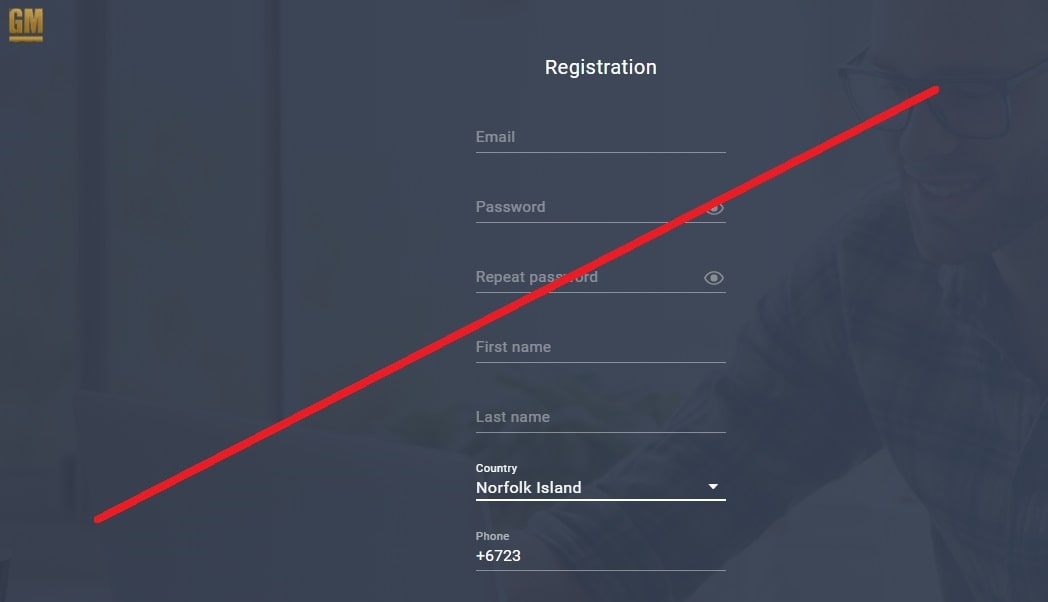
Task: Click the First name placeholder label
Action: [513, 347]
